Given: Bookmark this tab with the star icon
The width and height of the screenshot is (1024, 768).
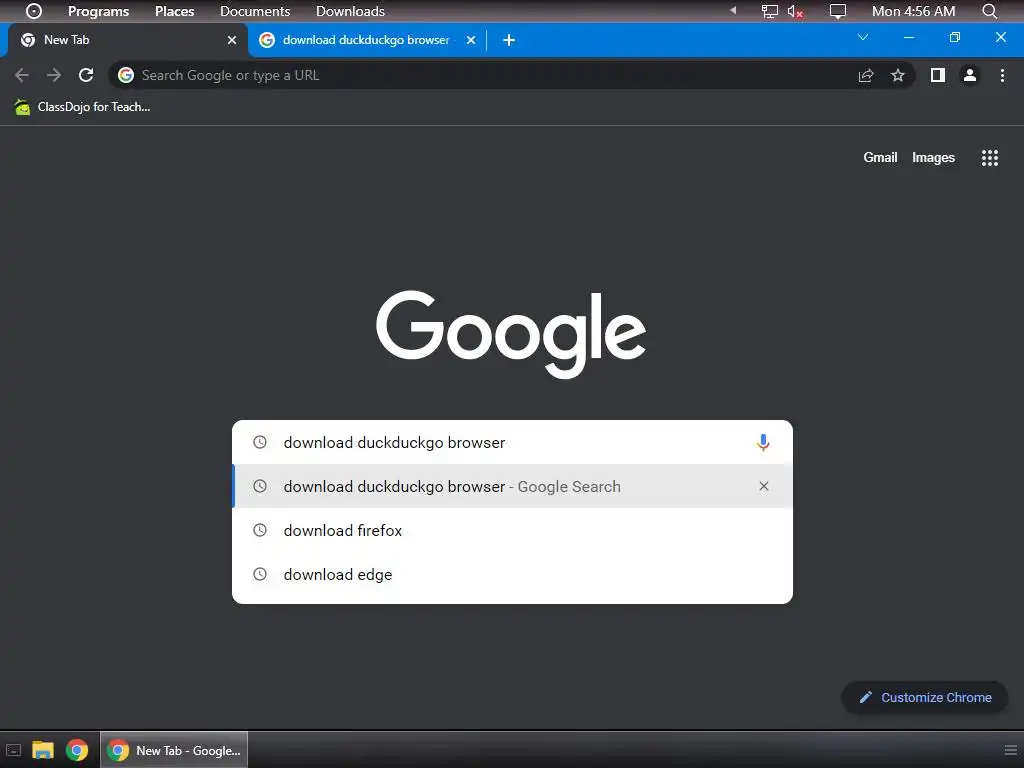Looking at the screenshot, I should pyautogui.click(x=898, y=75).
